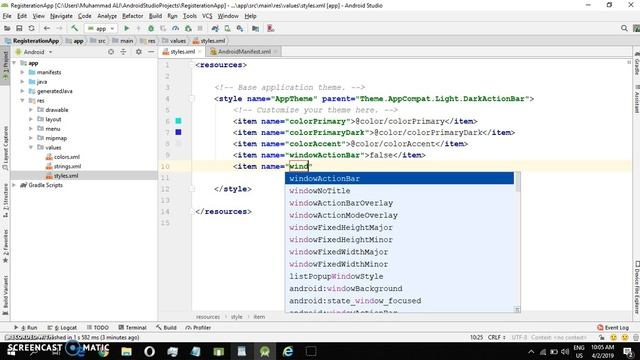Image resolution: width=640 pixels, height=360 pixels.
Task: Open the profiler gauge toolbar icon
Action: coord(176,29)
